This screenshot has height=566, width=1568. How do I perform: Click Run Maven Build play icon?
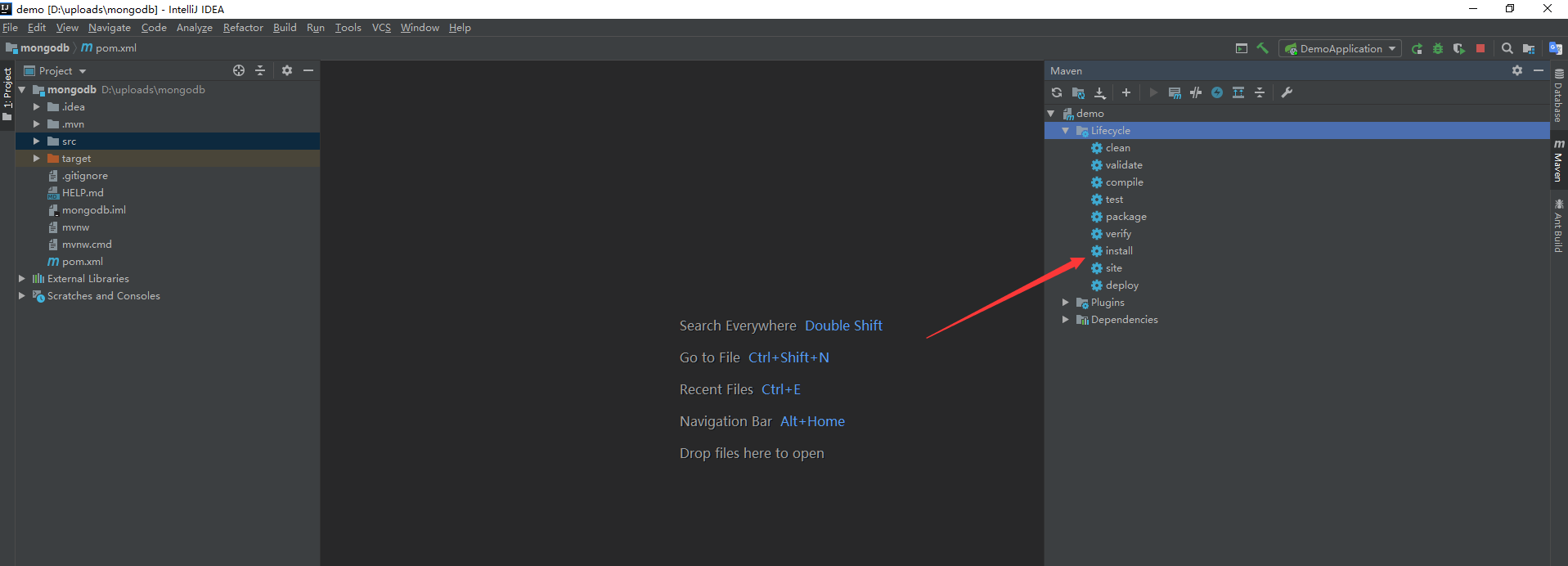coord(1153,92)
